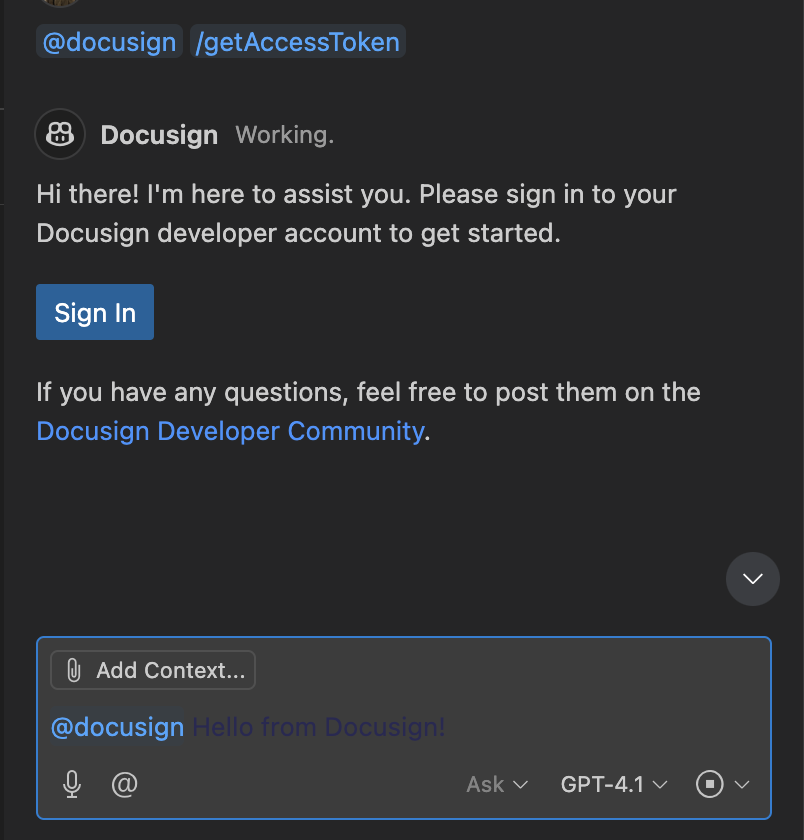Click the scroll-to-bottom chevron button
Image resolution: width=804 pixels, height=840 pixels.
[753, 578]
